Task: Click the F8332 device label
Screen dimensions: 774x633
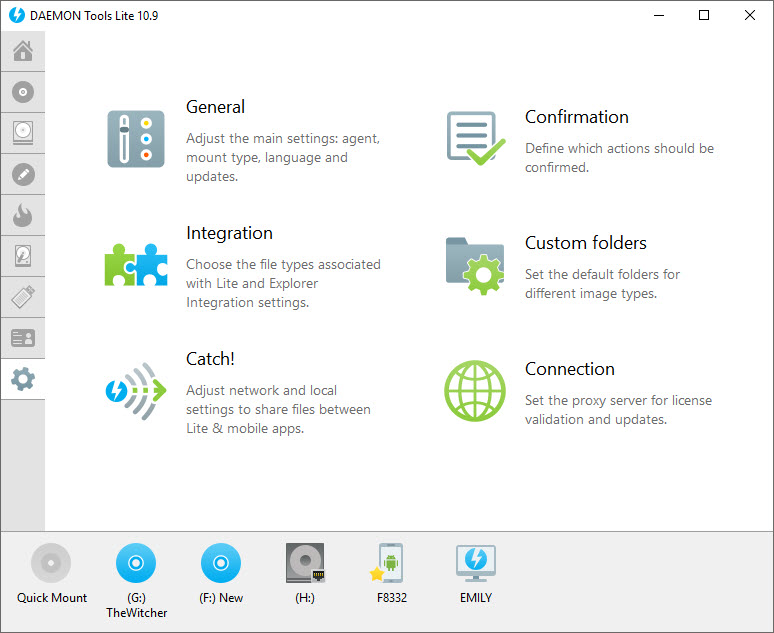Action: pos(392,597)
